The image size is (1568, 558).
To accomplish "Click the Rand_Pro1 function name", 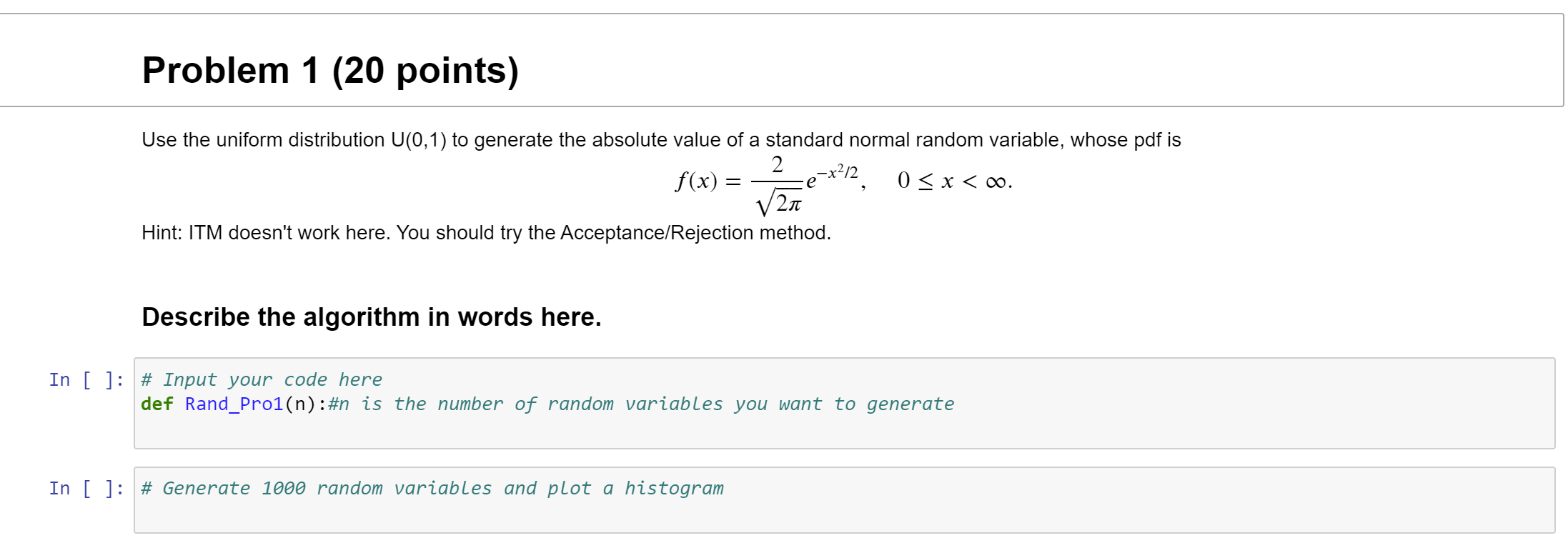I will pos(234,404).
